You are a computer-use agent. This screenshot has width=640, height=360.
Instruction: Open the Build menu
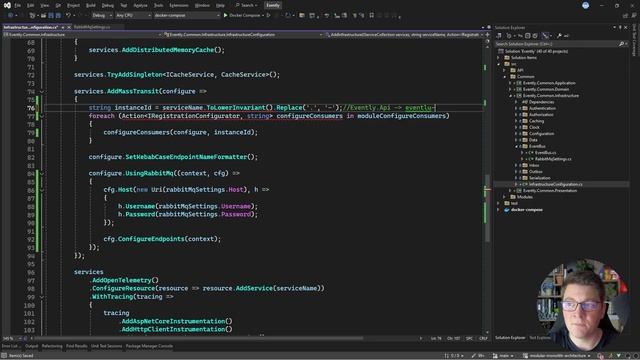91,5
